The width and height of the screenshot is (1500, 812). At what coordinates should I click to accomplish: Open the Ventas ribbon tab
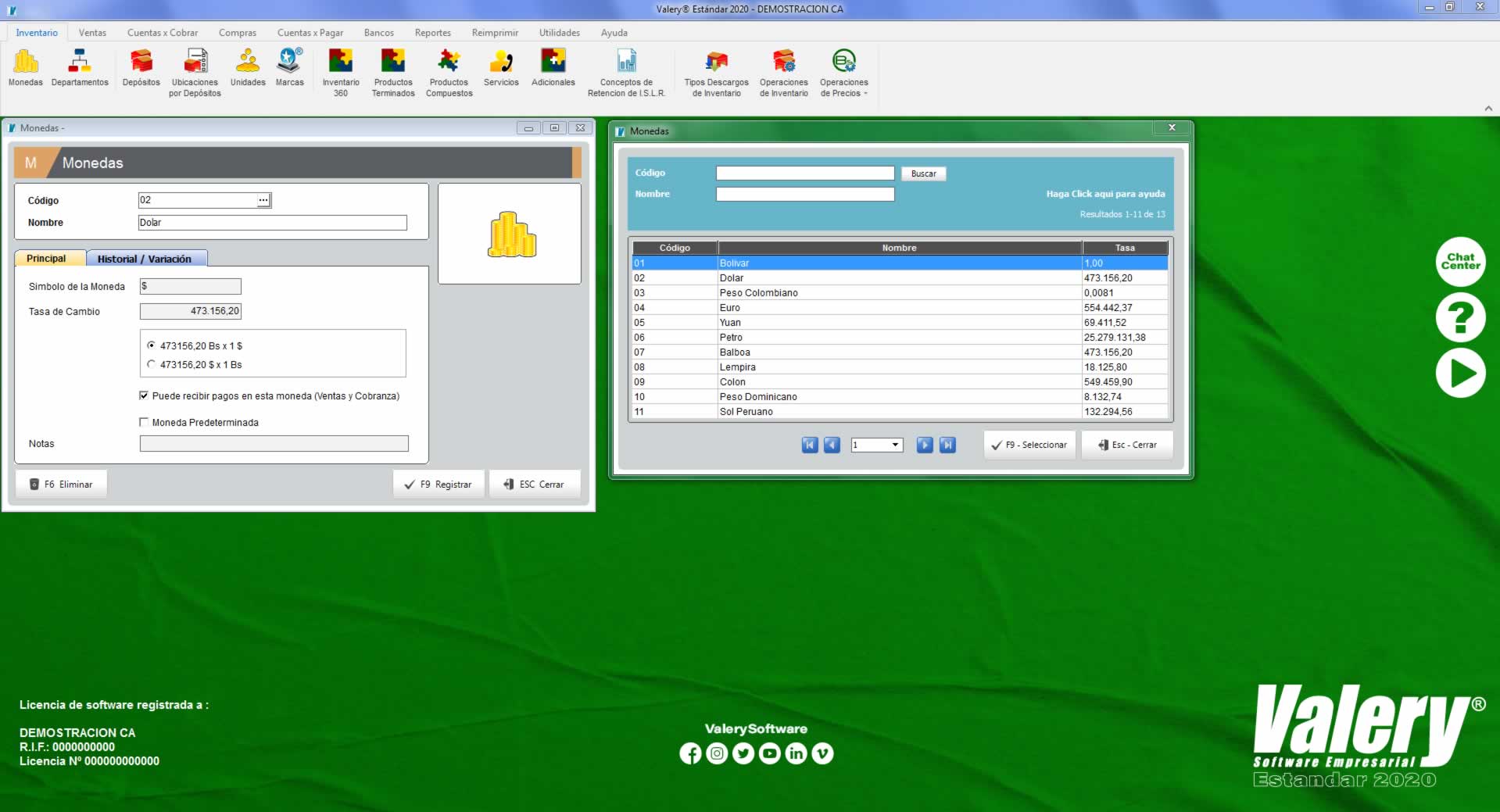coord(92,33)
